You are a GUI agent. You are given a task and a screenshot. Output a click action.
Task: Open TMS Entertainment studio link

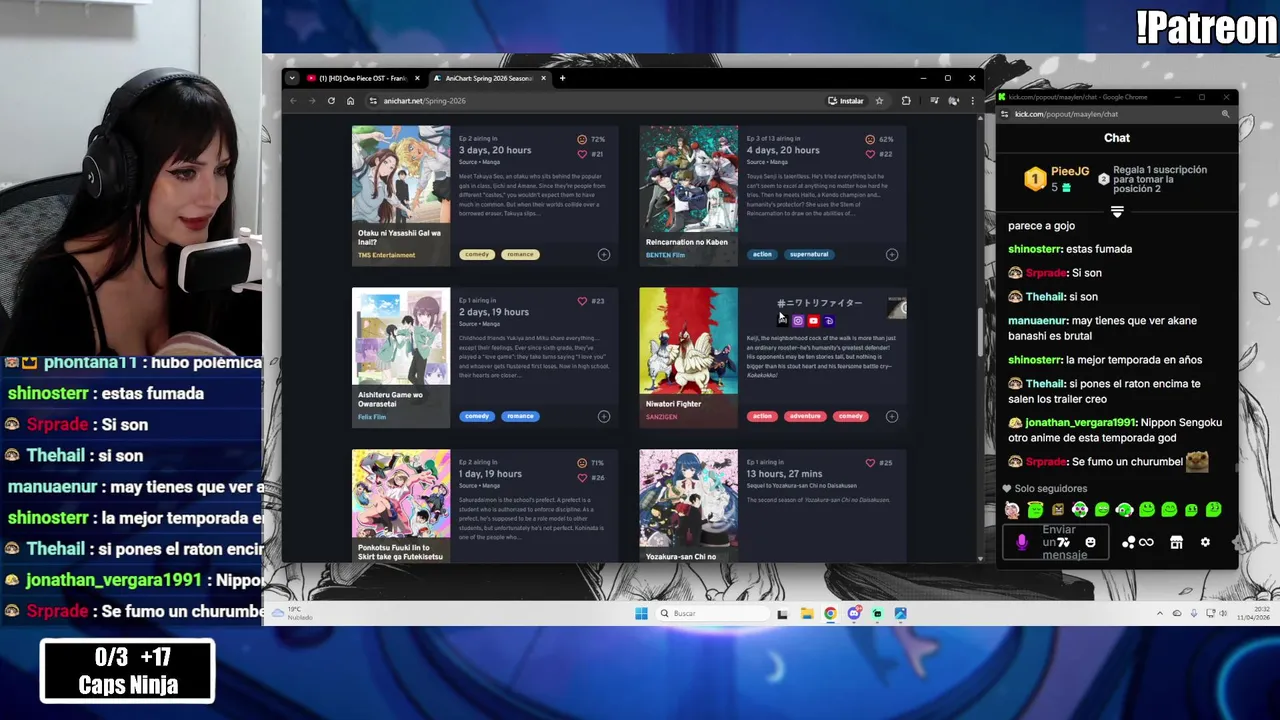(x=386, y=255)
